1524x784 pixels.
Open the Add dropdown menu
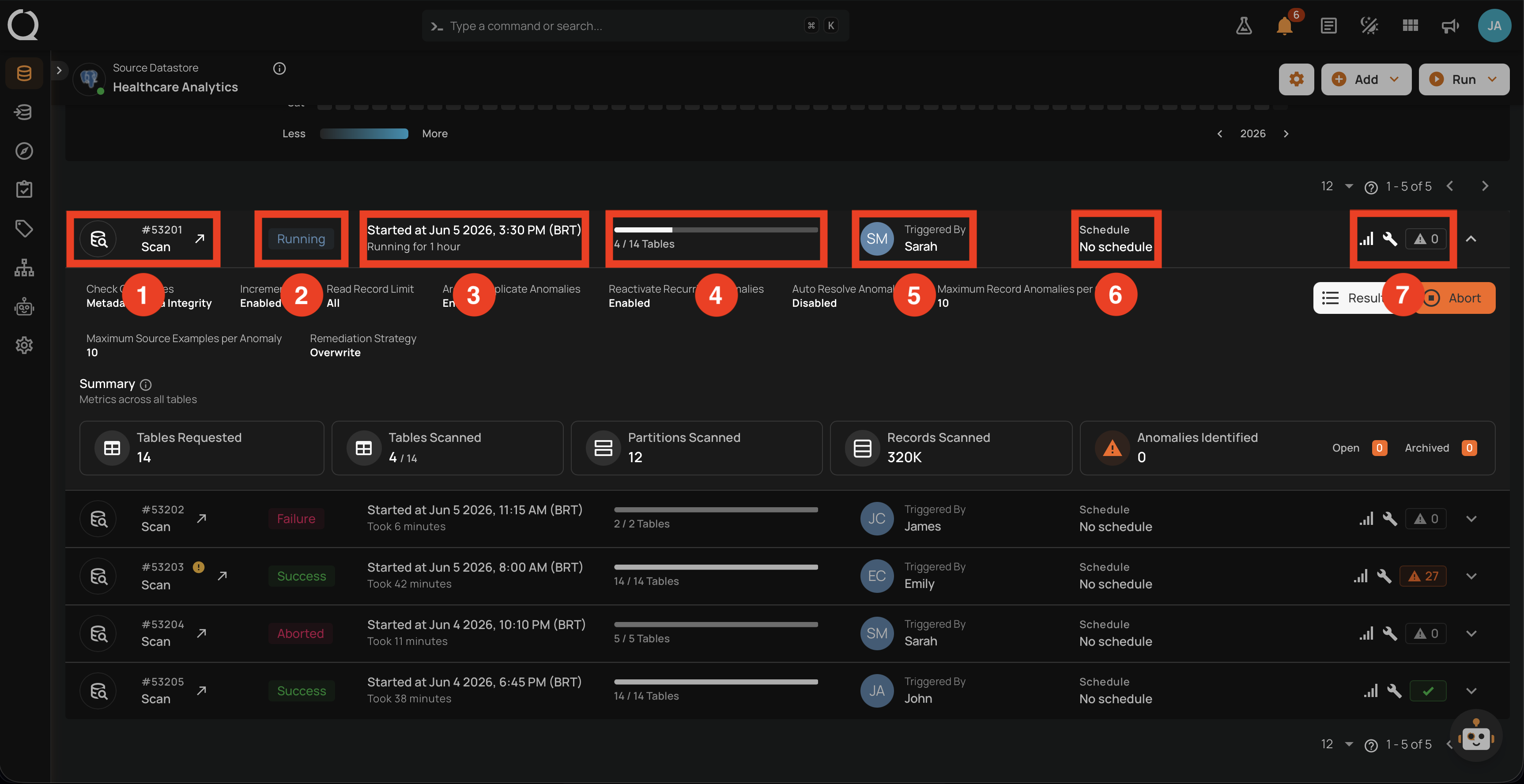1366,79
